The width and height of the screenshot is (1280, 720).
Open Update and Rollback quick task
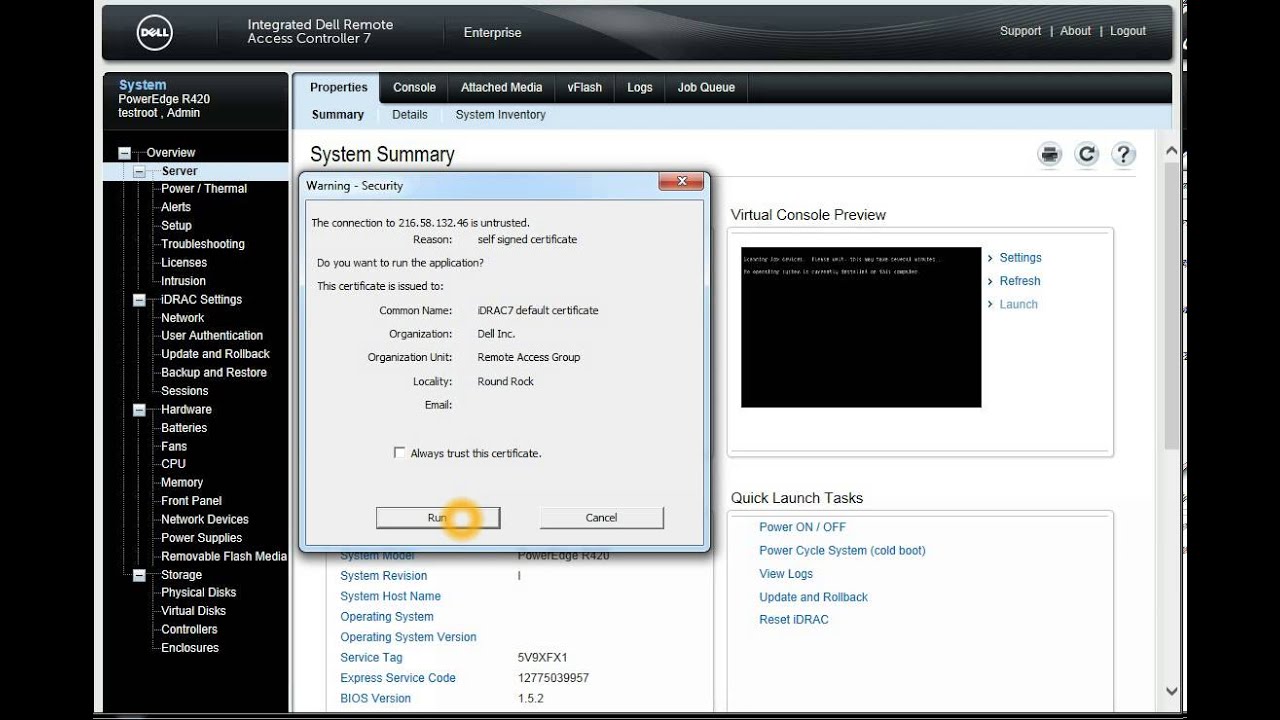[x=813, y=597]
